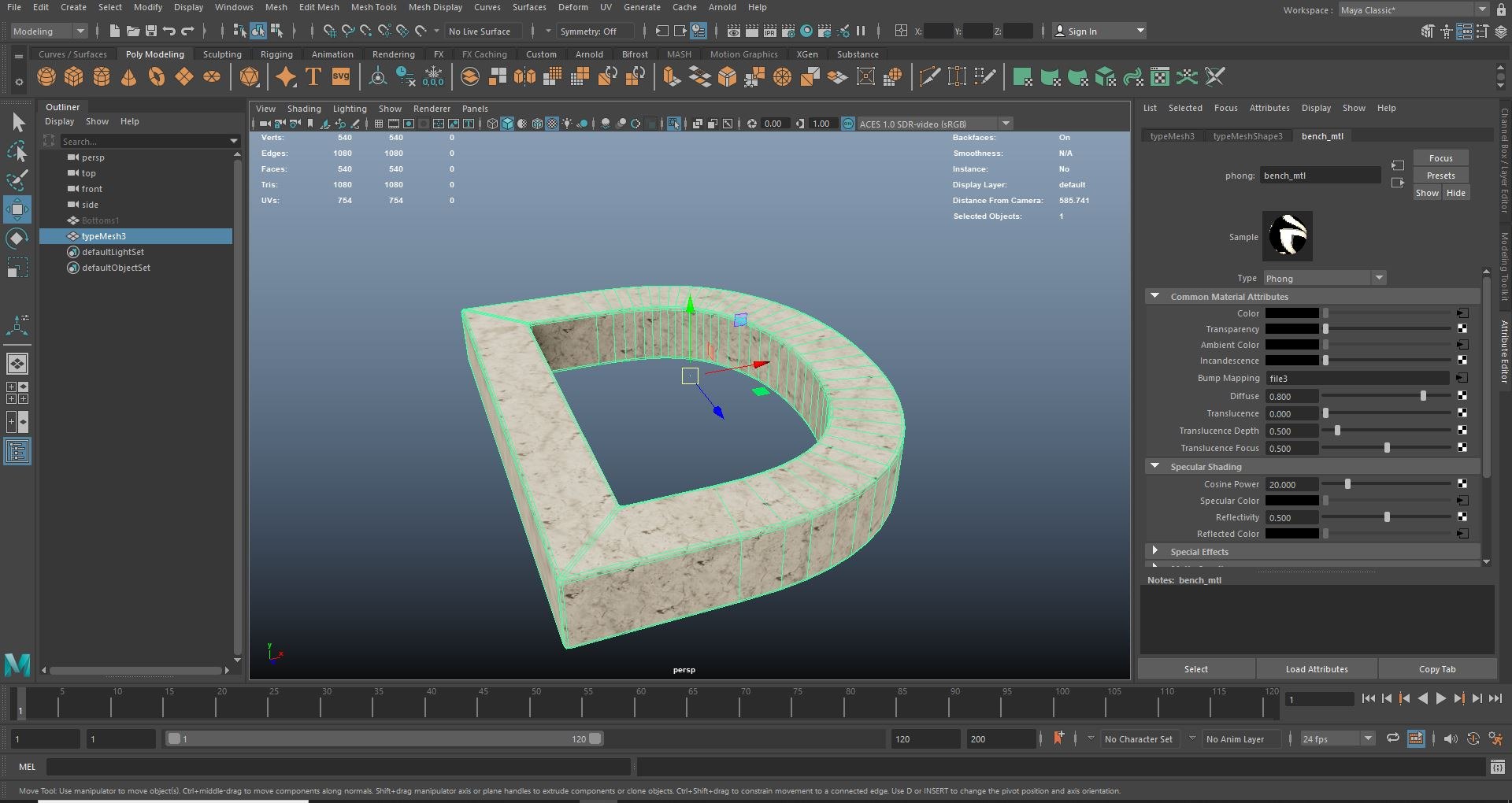Create a polygon cylinder from the shelf
The height and width of the screenshot is (803, 1512).
coord(102,77)
